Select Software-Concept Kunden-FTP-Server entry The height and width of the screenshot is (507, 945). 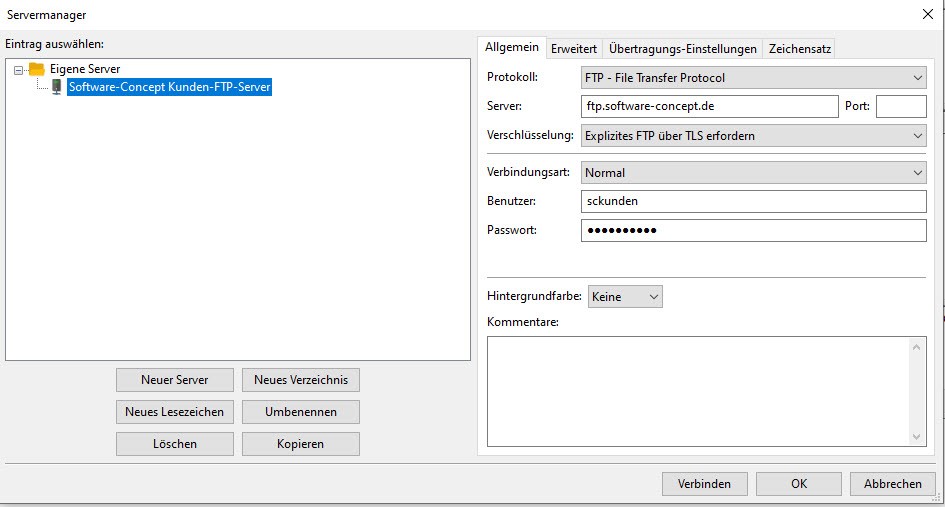click(x=169, y=87)
